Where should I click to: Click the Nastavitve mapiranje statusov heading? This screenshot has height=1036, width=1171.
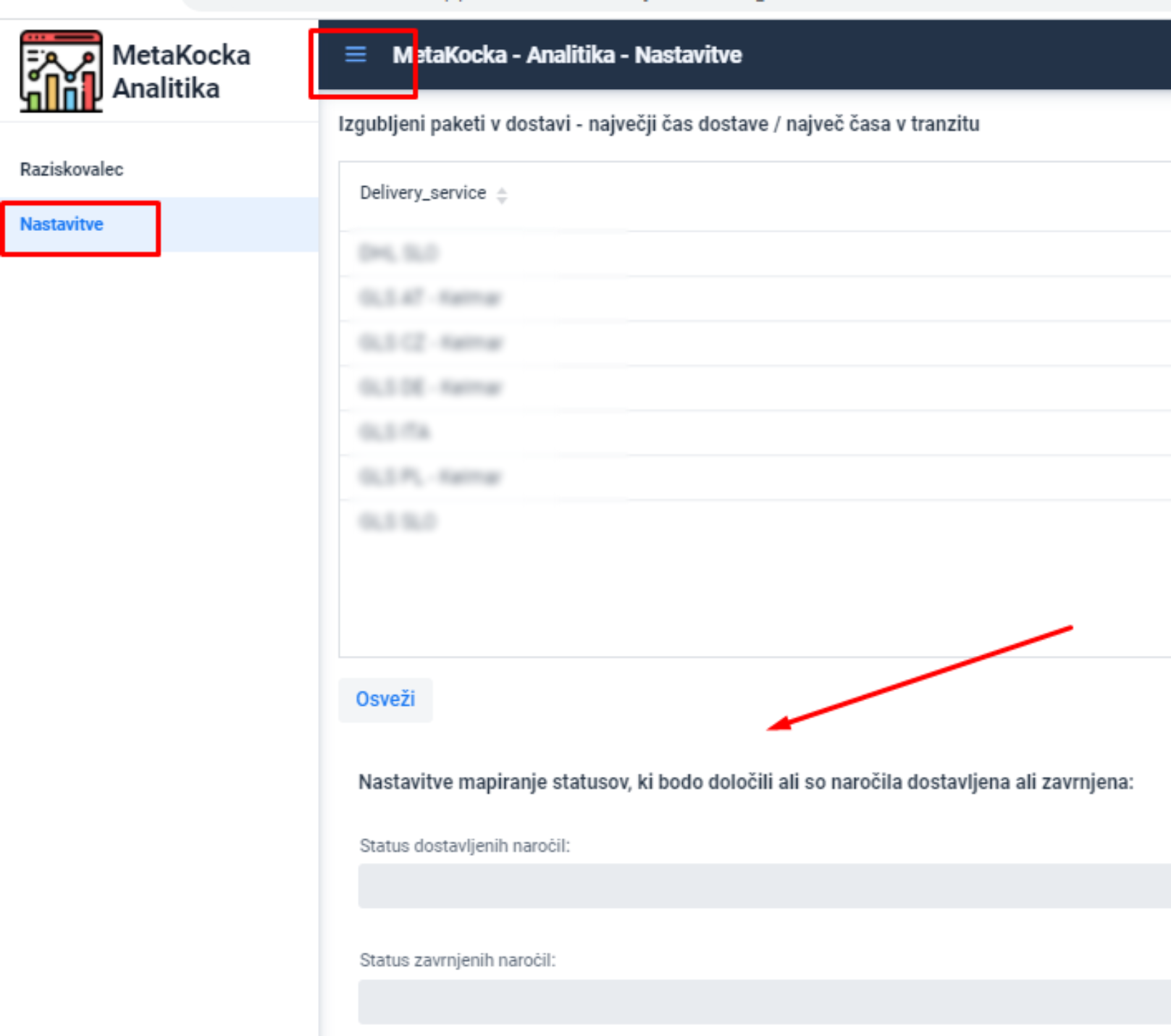746,782
